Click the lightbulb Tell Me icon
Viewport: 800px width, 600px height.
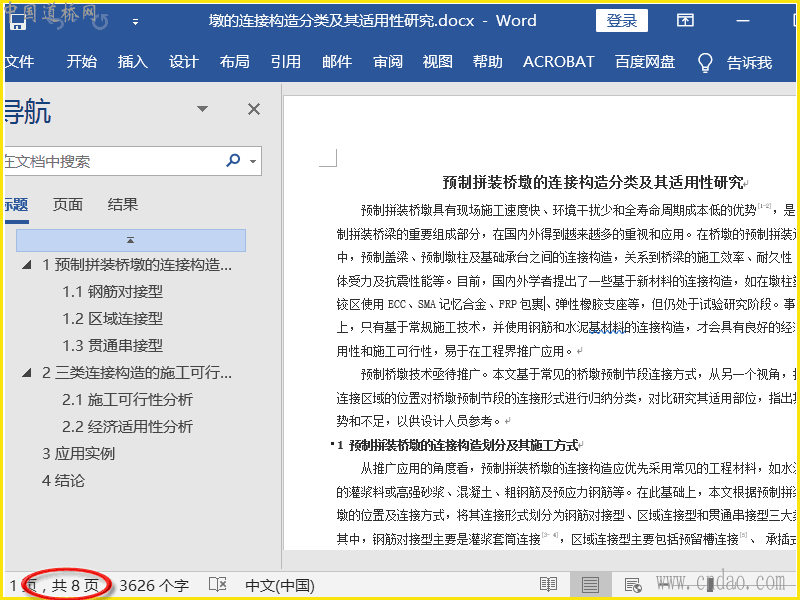[705, 63]
